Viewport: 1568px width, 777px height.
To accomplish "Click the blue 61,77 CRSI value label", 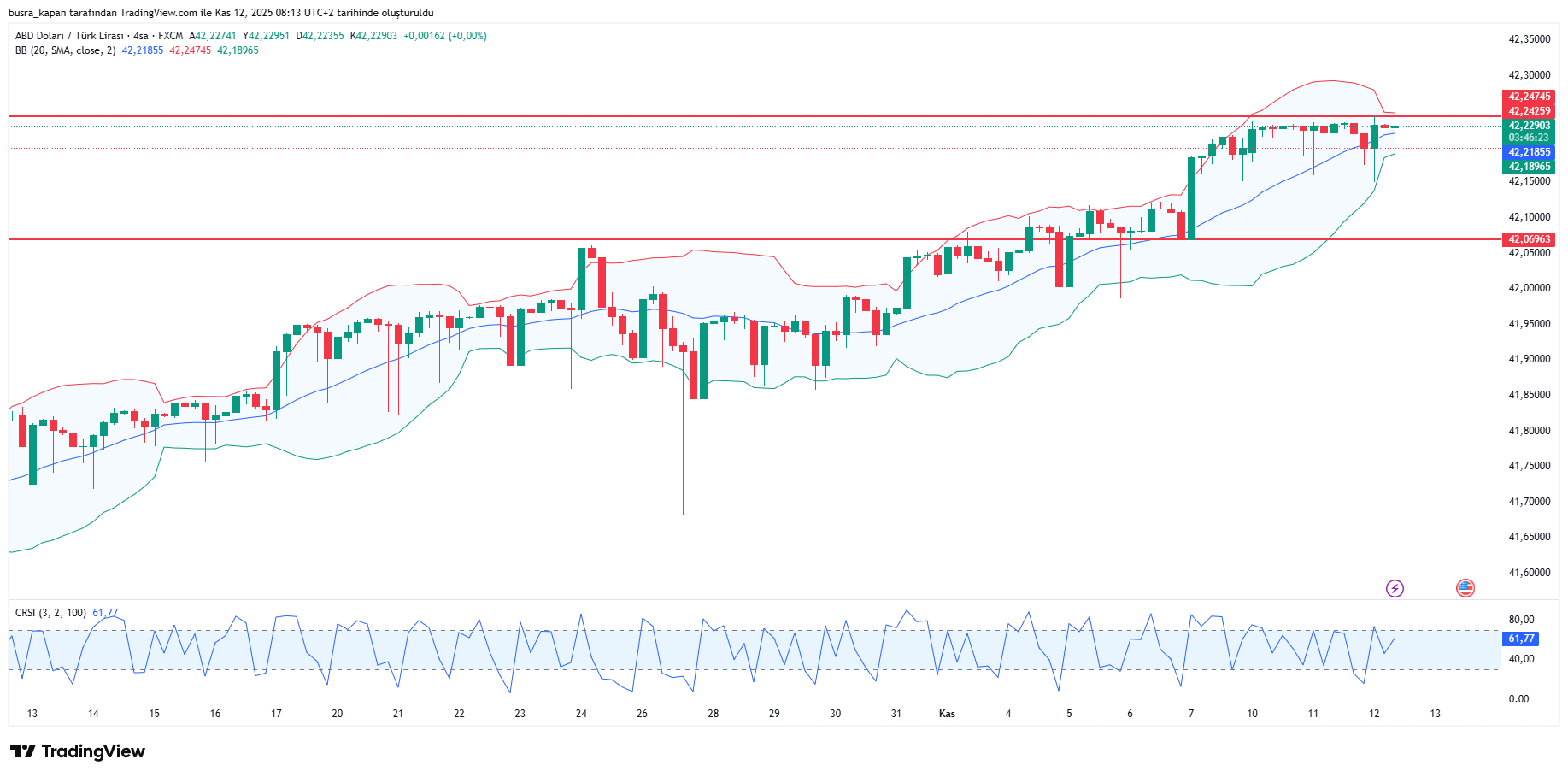I will (1521, 639).
